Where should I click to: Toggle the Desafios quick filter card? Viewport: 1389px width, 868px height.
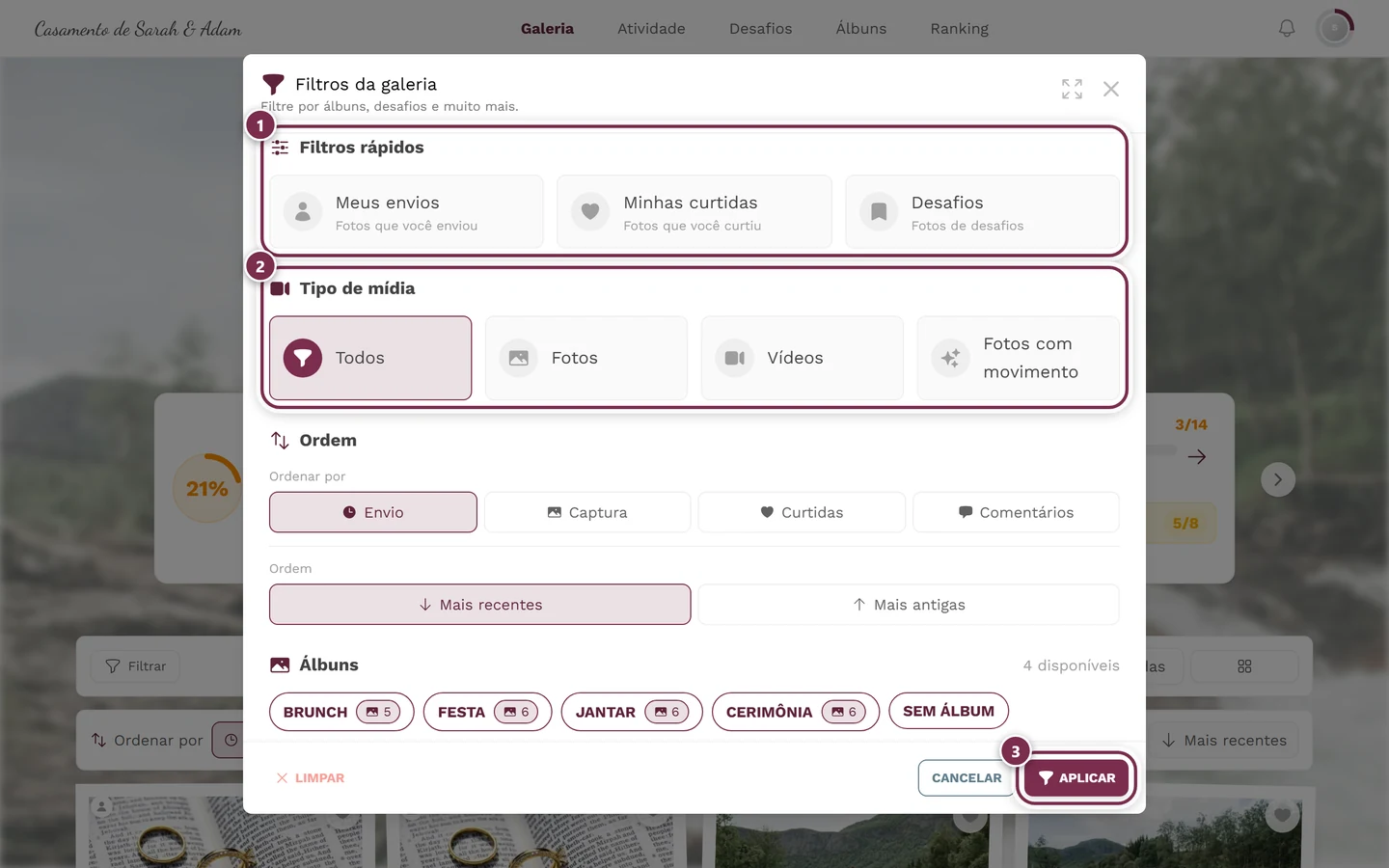pyautogui.click(x=982, y=212)
